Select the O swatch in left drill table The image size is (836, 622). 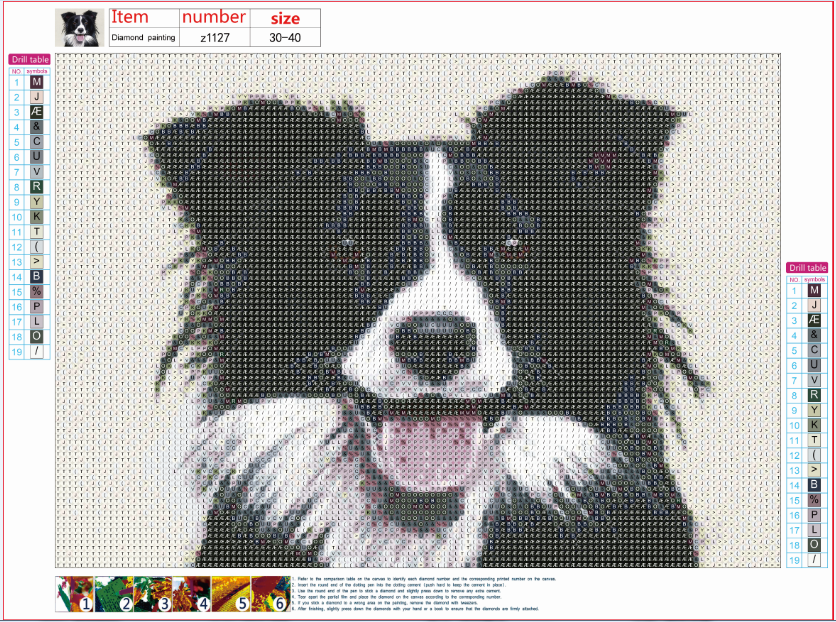pos(36,336)
